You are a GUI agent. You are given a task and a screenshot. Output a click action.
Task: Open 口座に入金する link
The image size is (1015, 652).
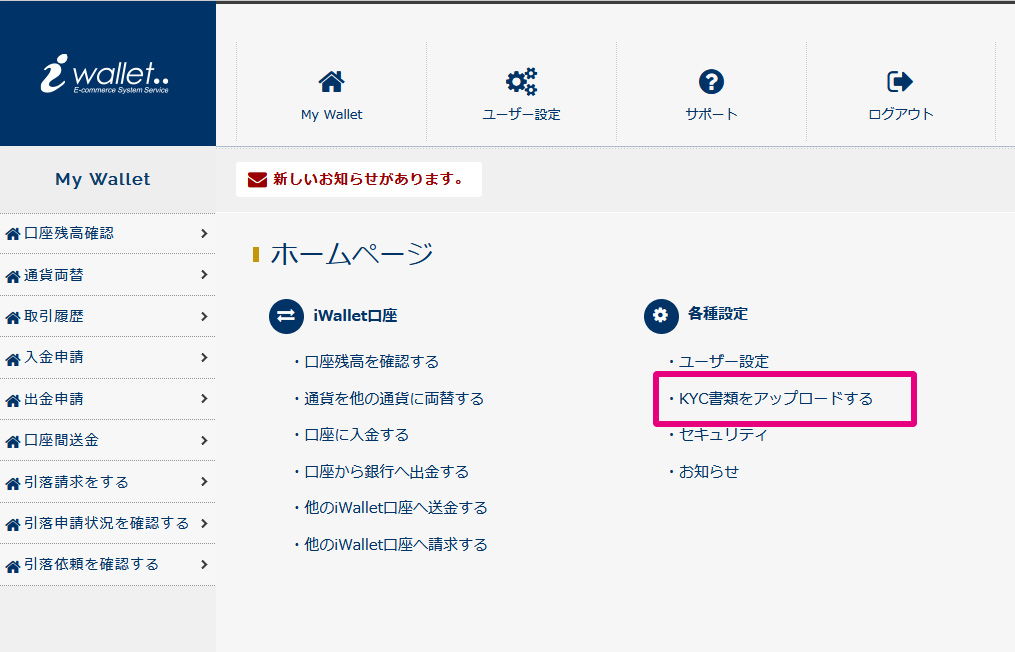click(357, 434)
